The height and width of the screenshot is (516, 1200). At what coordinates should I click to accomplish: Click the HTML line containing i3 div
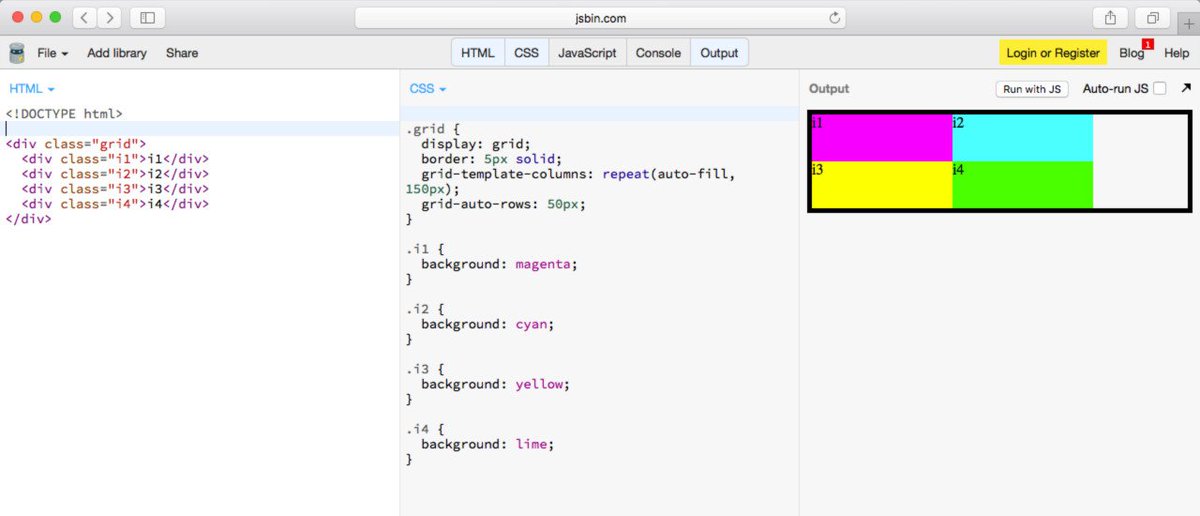tap(115, 189)
